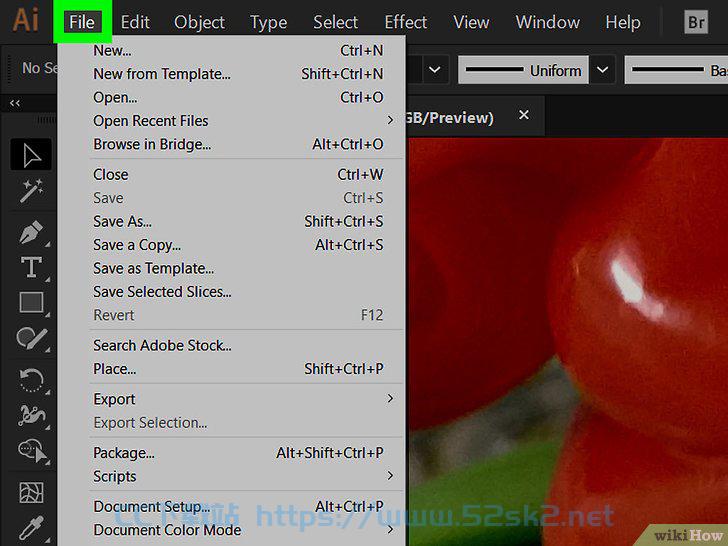
Task: Select the Shaper brush tool
Action: click(31, 339)
